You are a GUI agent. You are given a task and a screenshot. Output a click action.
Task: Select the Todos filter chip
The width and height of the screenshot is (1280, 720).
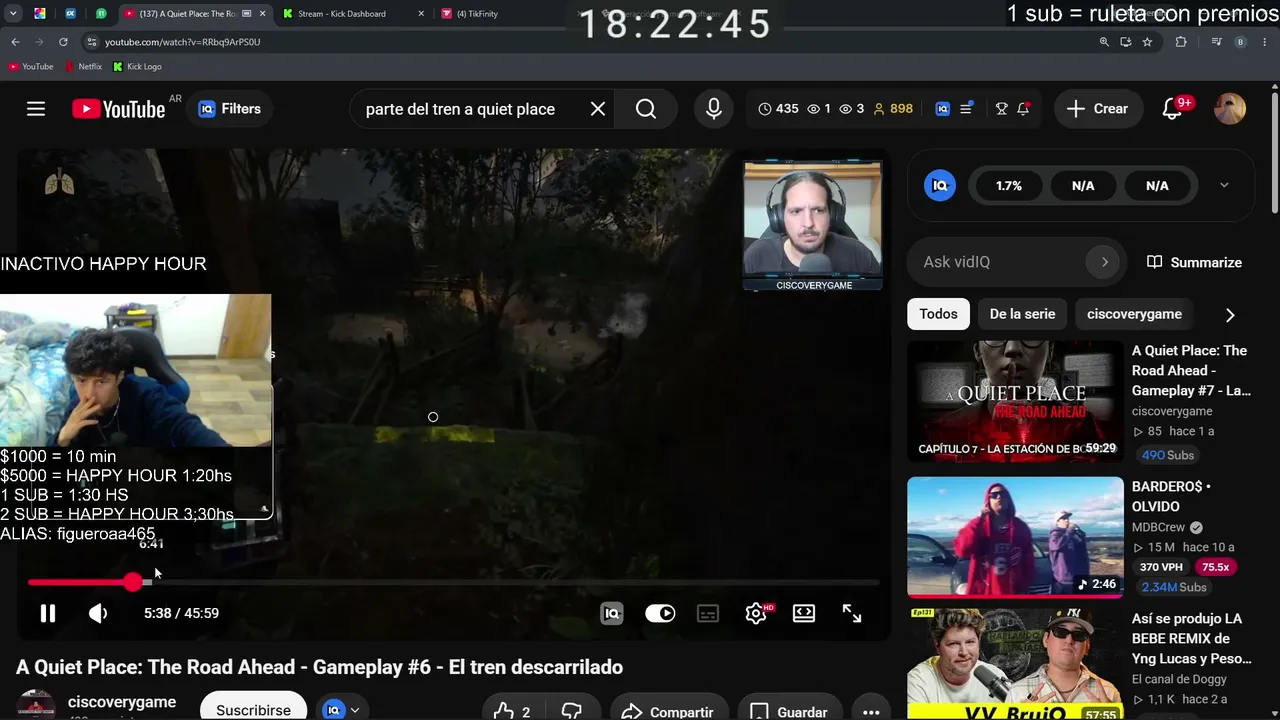point(938,314)
